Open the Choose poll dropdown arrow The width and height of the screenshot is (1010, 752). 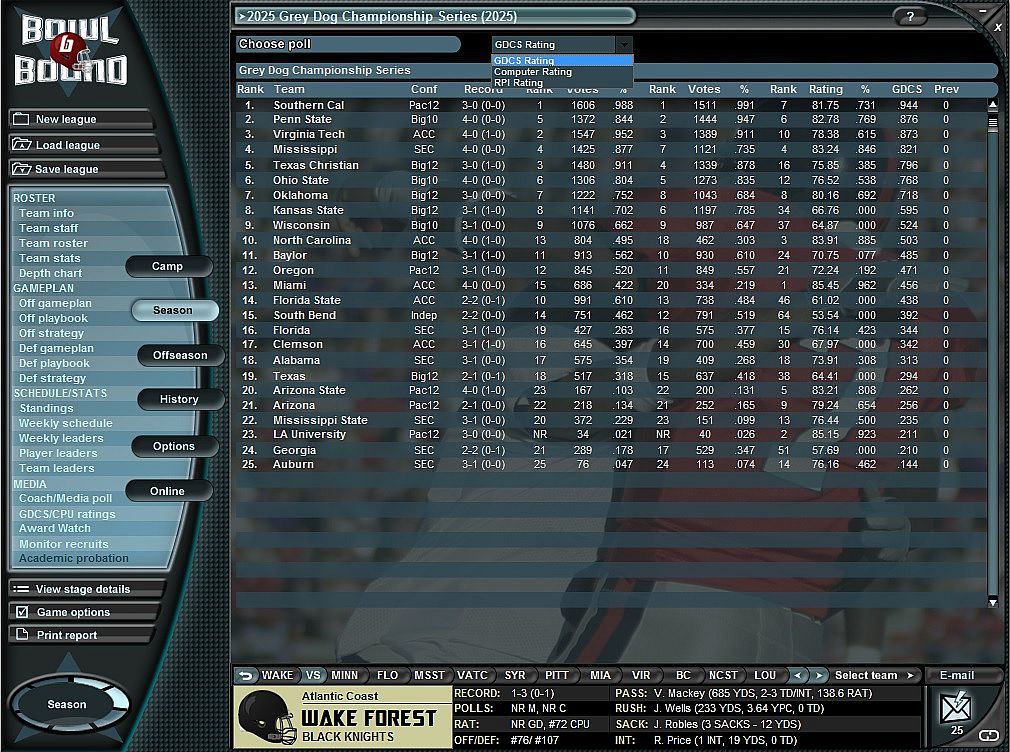(624, 44)
